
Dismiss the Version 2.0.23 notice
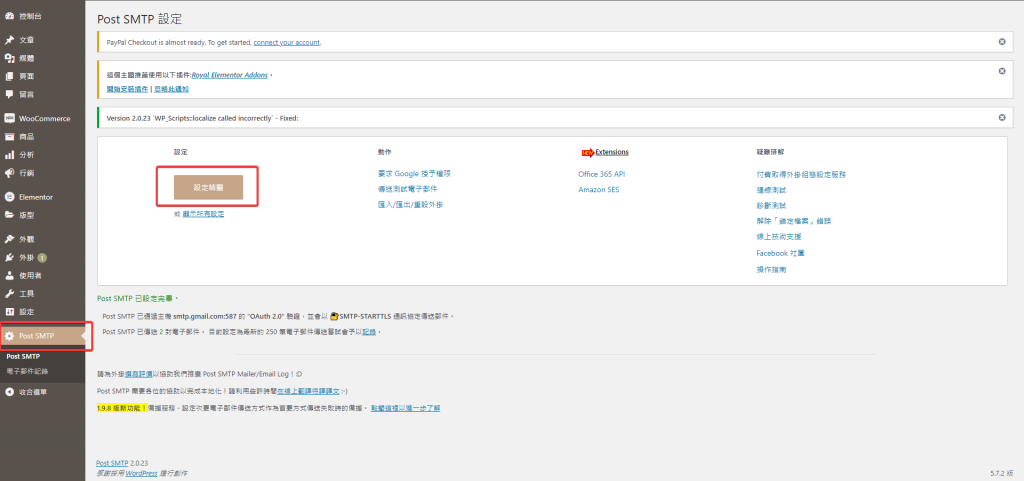point(1002,117)
